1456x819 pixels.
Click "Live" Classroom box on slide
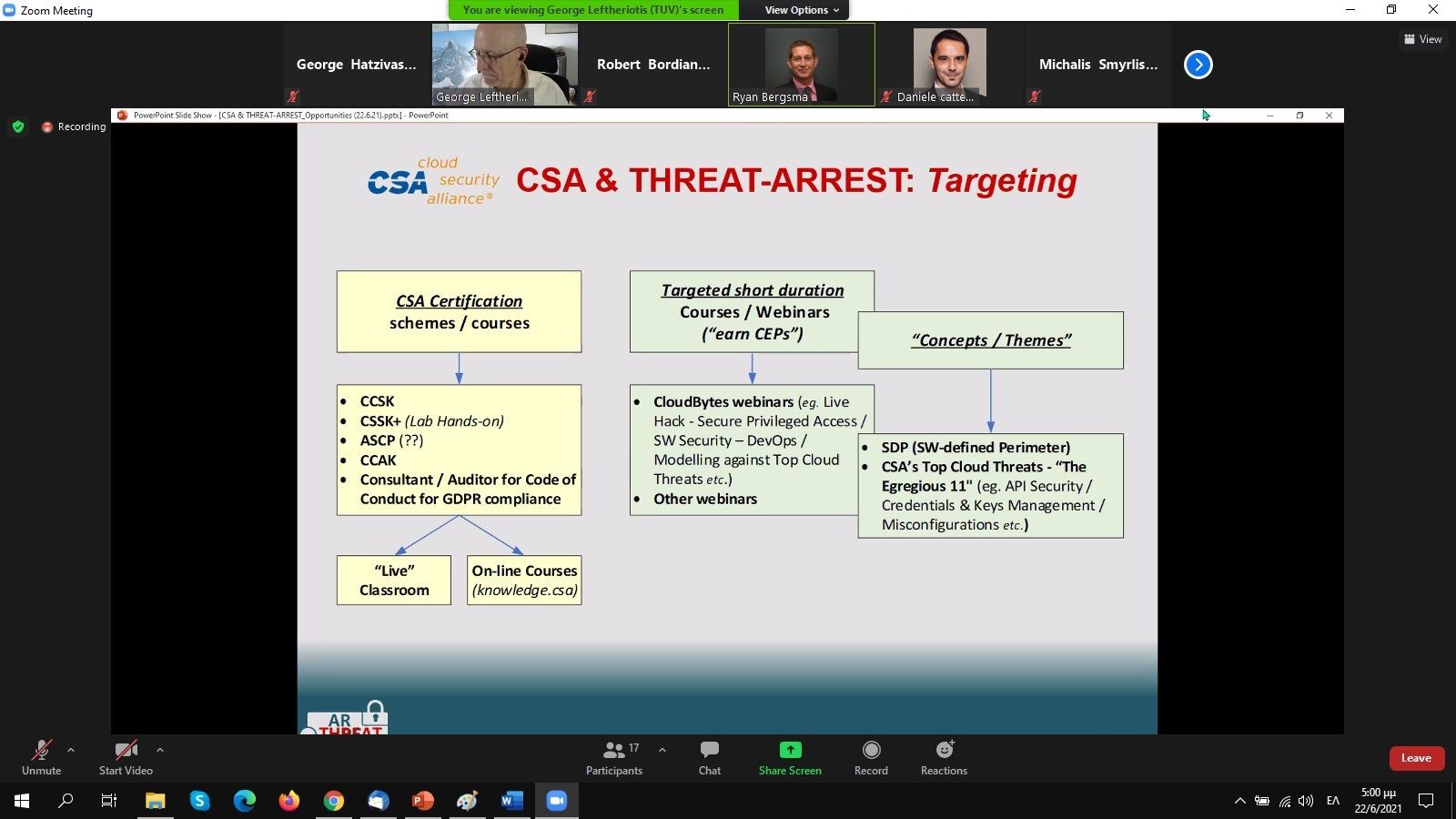394,581
